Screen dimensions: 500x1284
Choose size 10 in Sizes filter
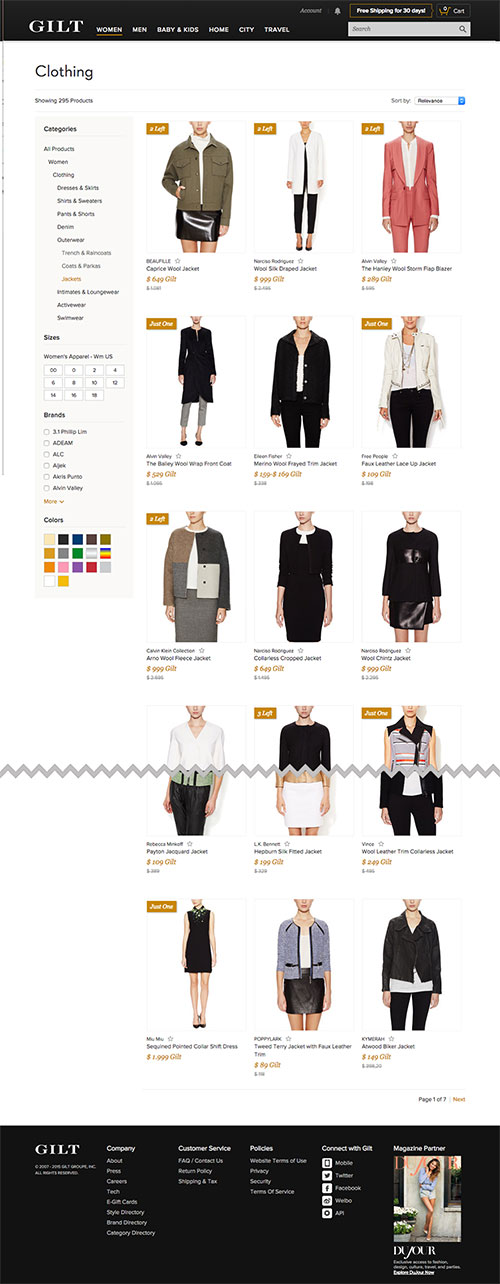click(x=95, y=383)
